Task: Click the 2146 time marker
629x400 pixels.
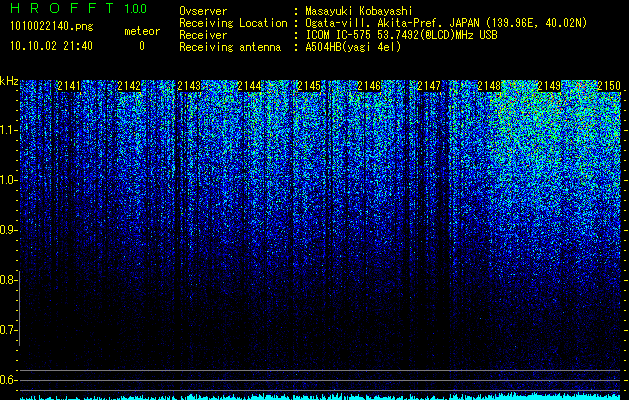Action: (369, 86)
